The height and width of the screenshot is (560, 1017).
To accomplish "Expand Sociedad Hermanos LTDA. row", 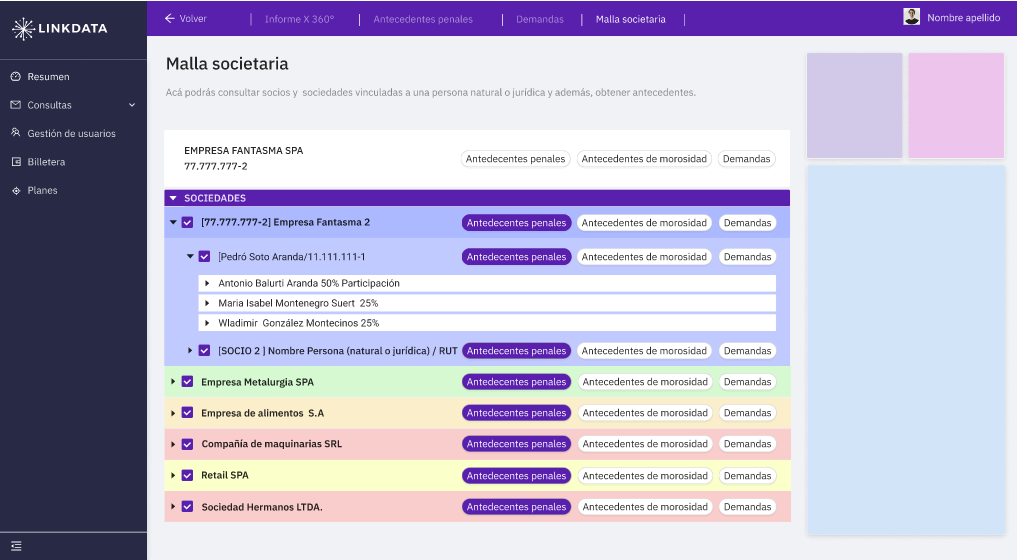I will click(173, 506).
